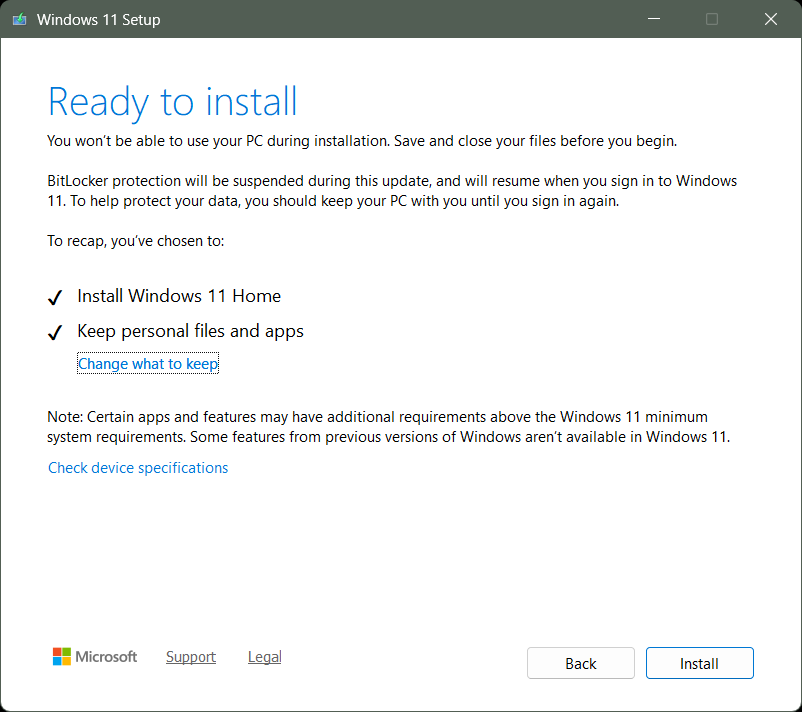Click the Install button
The width and height of the screenshot is (802, 712).
click(x=699, y=663)
